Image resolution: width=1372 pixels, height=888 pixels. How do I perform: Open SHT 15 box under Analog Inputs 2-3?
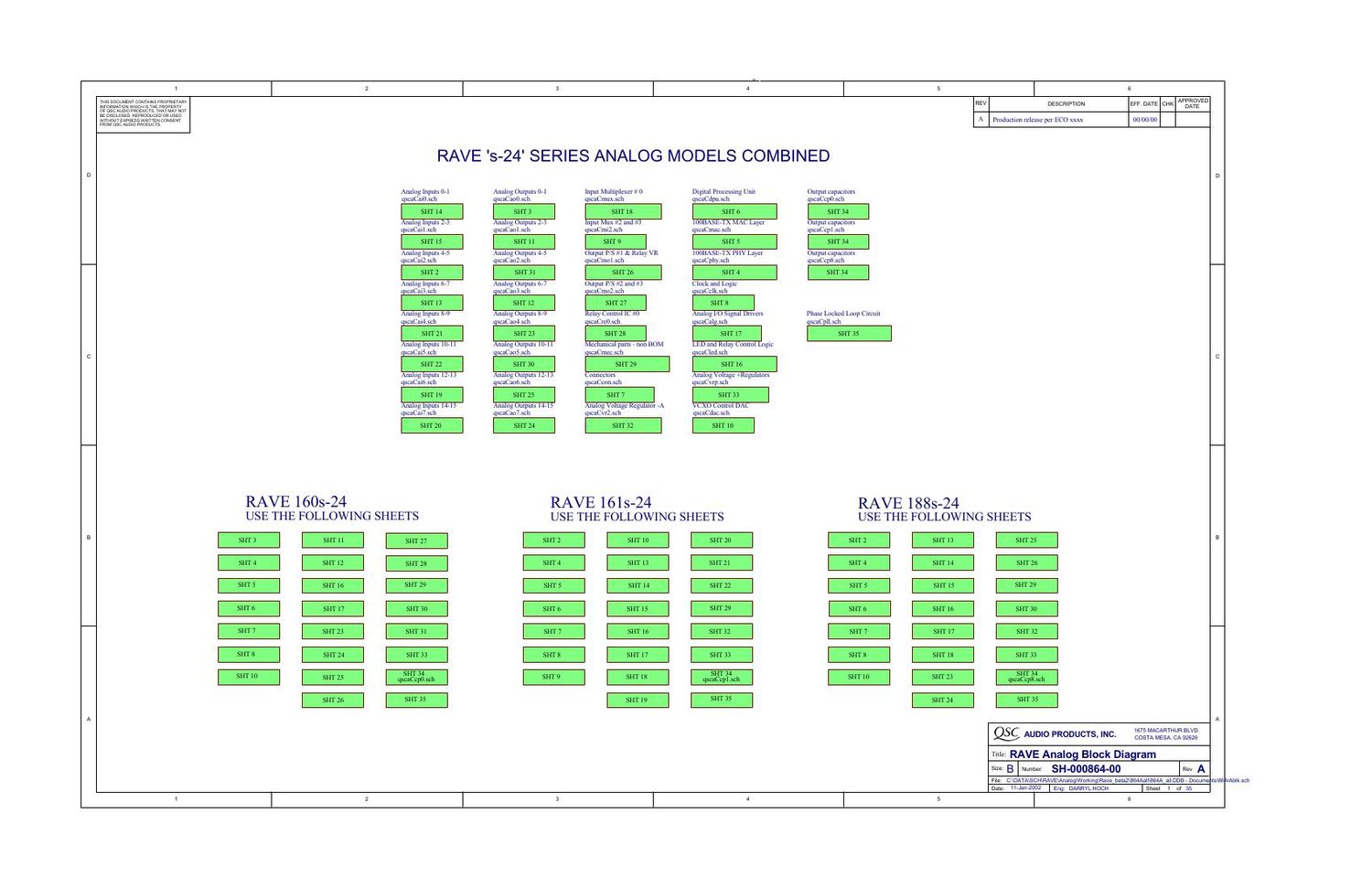(432, 241)
